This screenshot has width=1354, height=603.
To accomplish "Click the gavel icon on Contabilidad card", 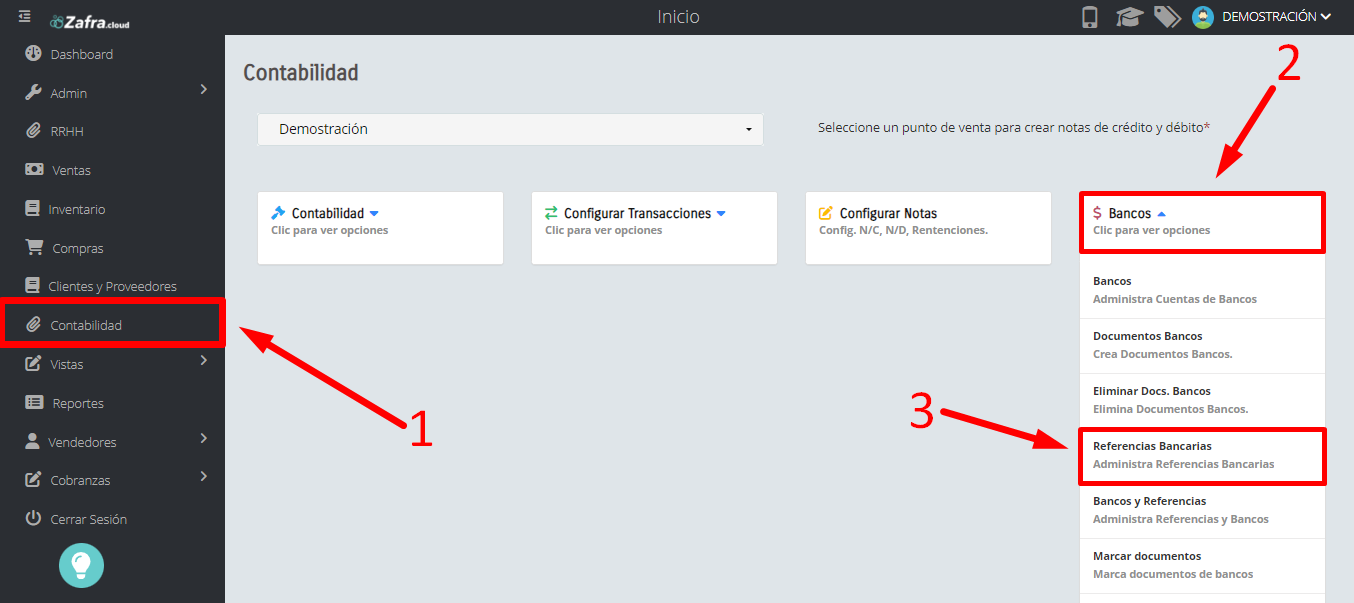I will (278, 213).
